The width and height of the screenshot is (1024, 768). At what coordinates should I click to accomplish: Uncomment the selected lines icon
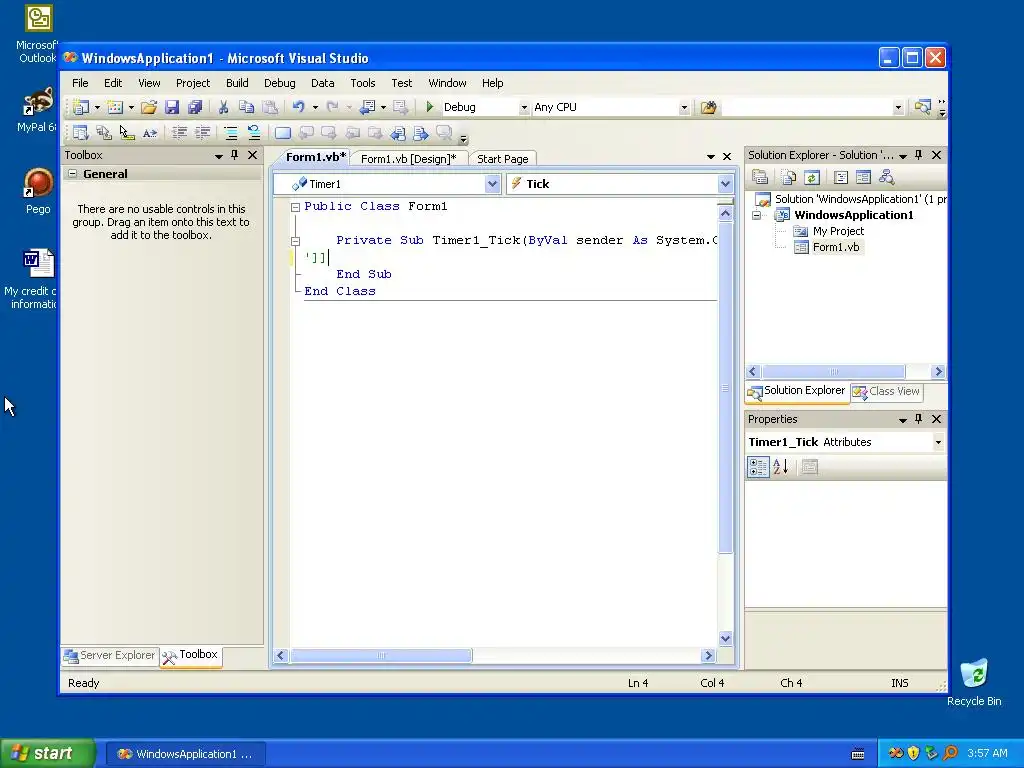[x=253, y=133]
